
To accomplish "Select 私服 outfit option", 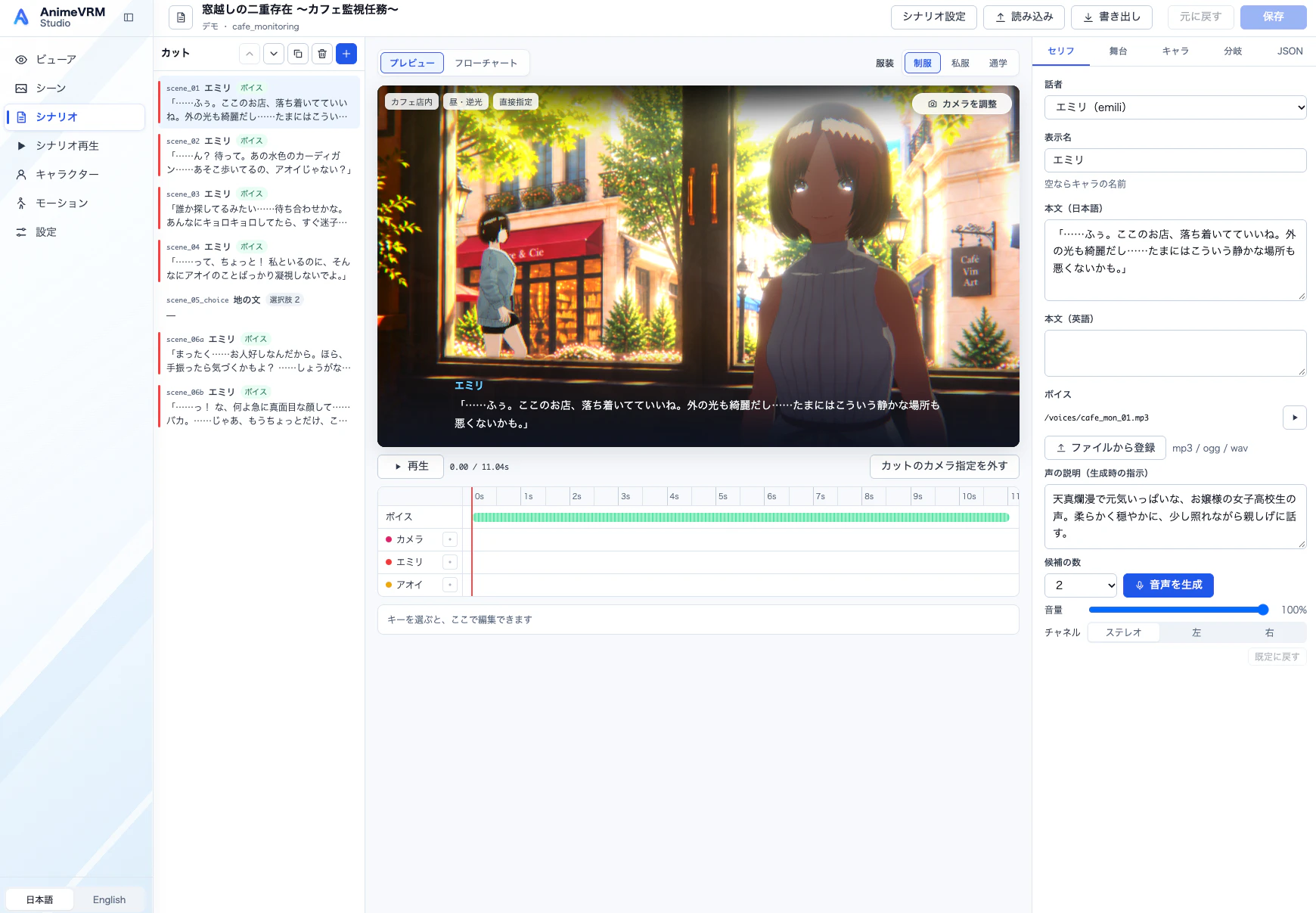I will pos(960,64).
